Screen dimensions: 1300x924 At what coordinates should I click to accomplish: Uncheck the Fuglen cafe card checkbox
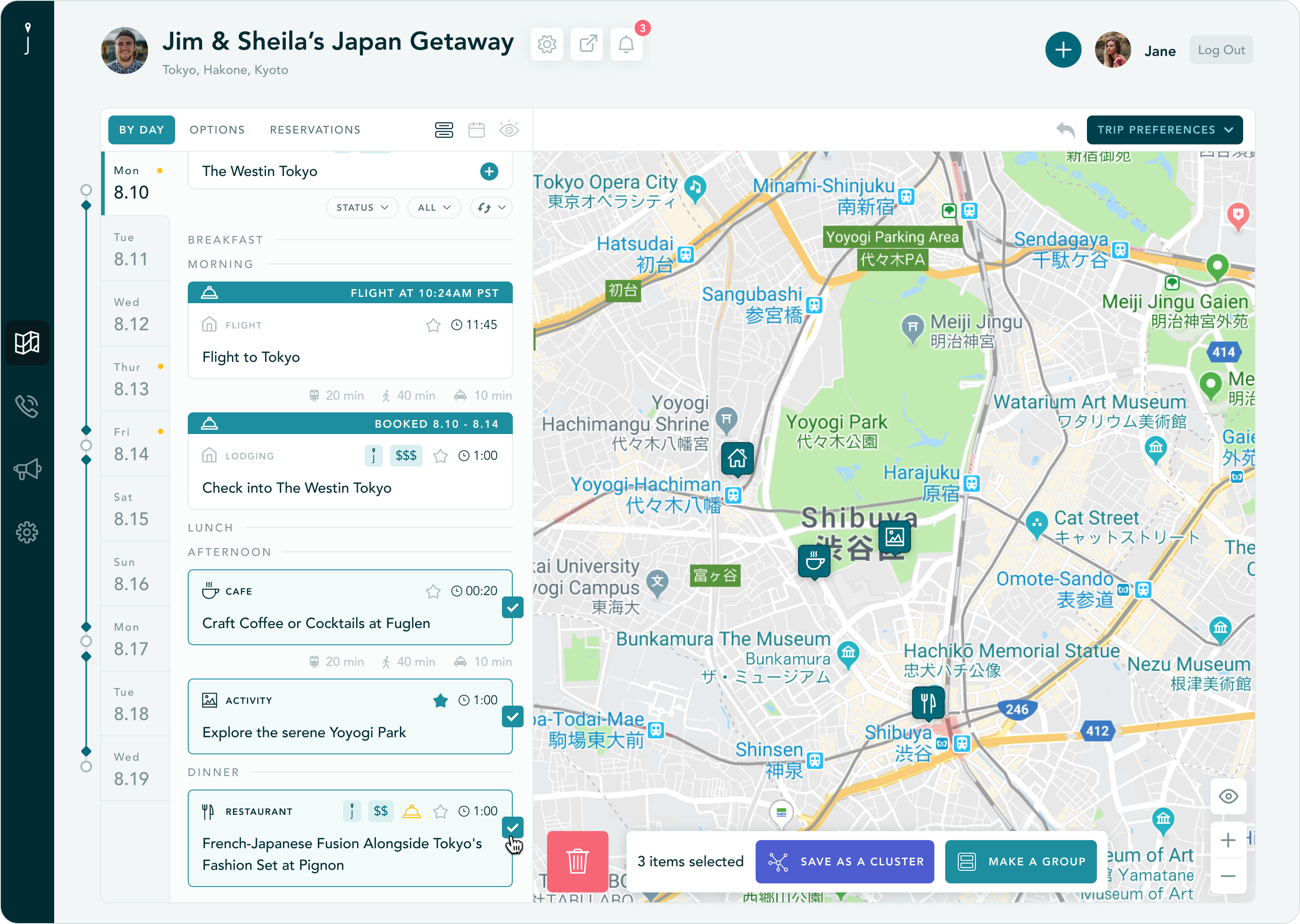(x=512, y=608)
